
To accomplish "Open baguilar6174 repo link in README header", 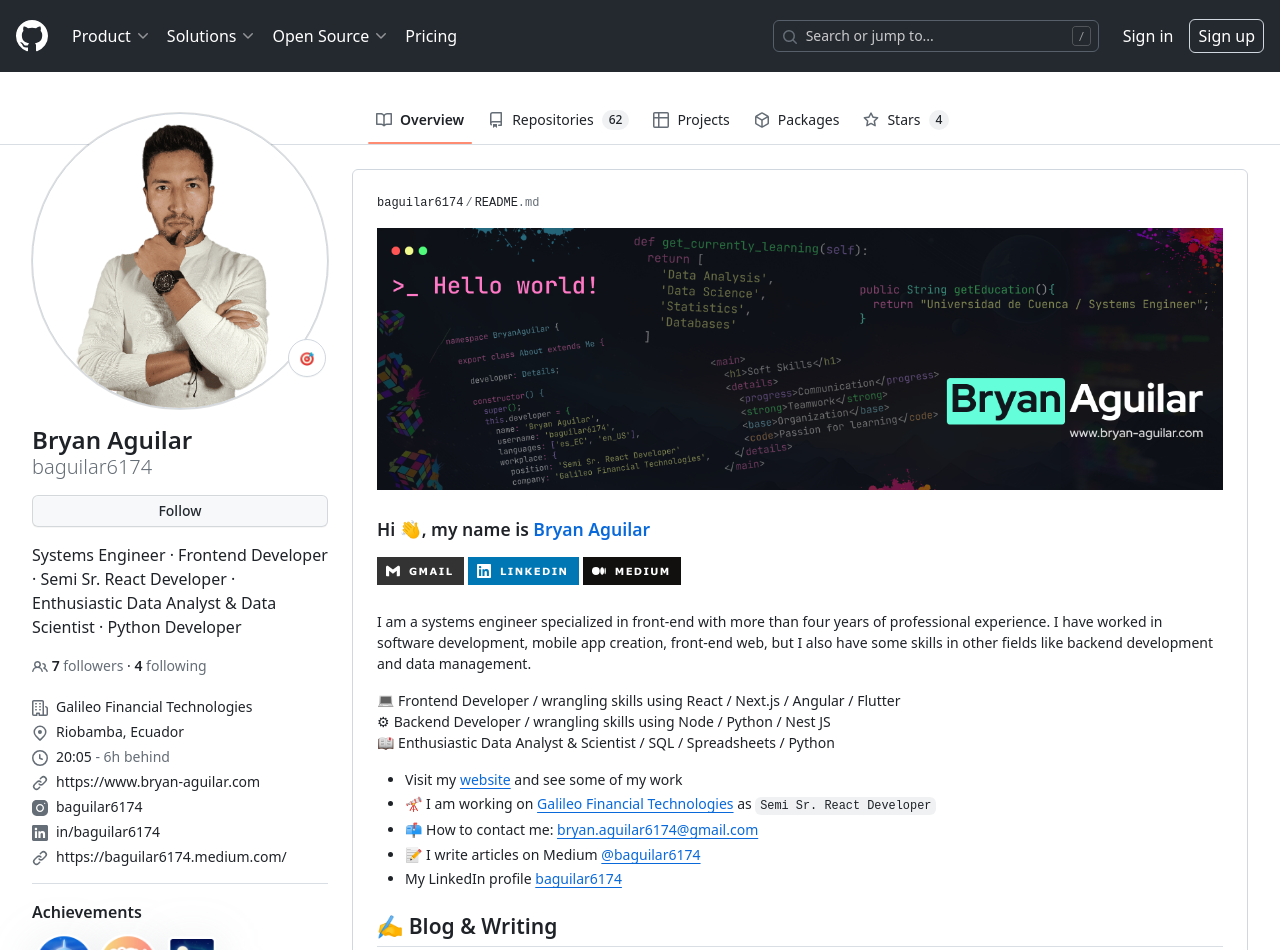I will point(420,203).
